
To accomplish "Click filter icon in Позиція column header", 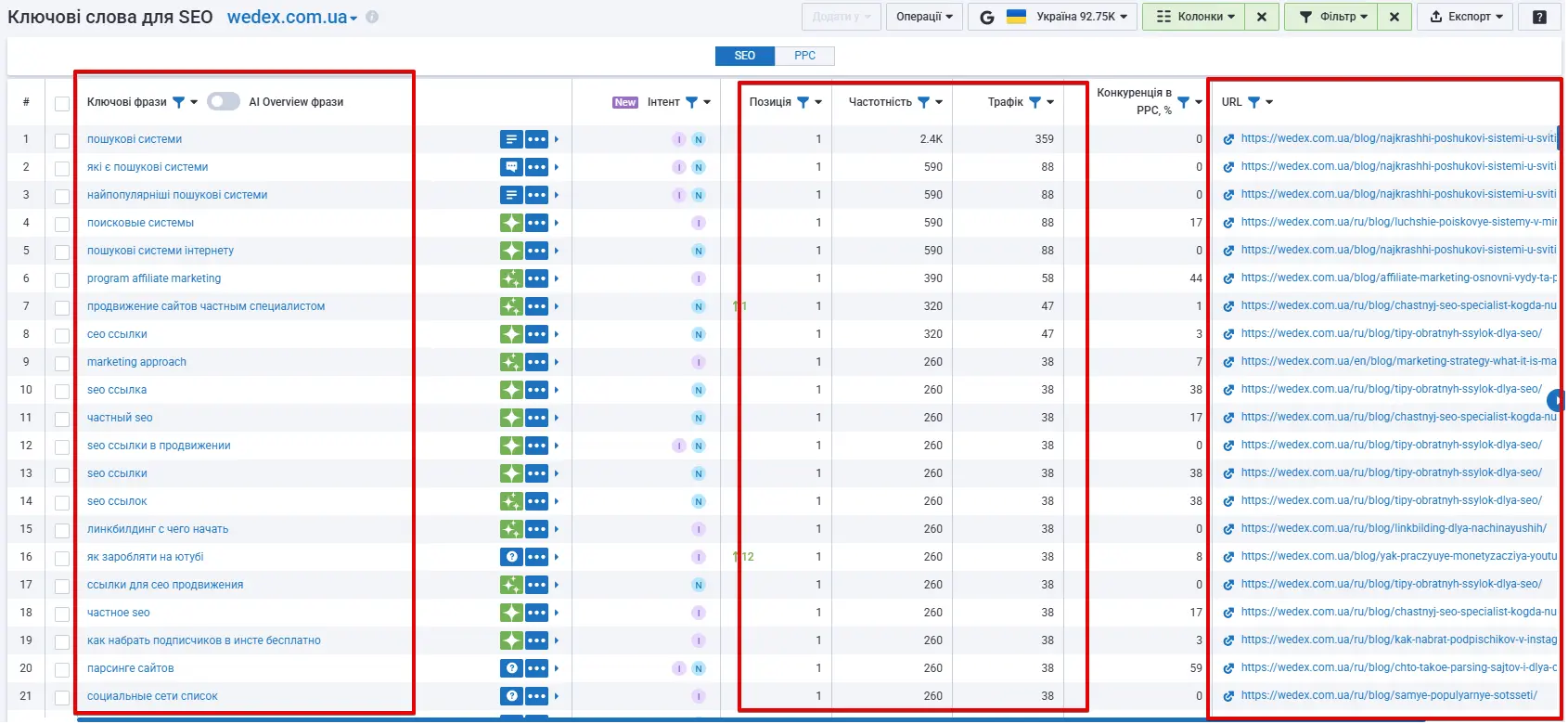I will pos(803,102).
